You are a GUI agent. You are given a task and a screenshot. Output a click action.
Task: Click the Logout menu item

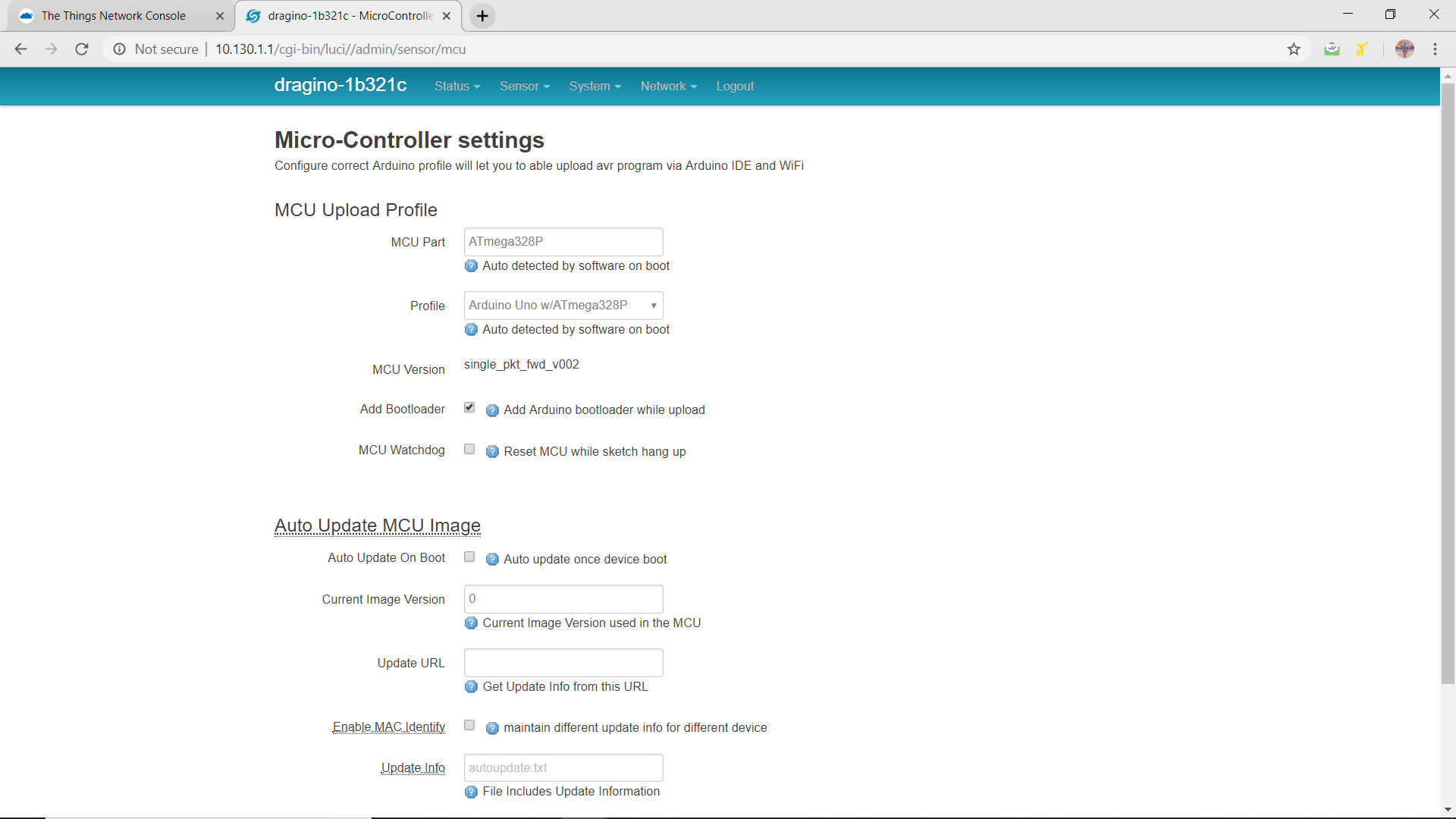pyautogui.click(x=735, y=86)
